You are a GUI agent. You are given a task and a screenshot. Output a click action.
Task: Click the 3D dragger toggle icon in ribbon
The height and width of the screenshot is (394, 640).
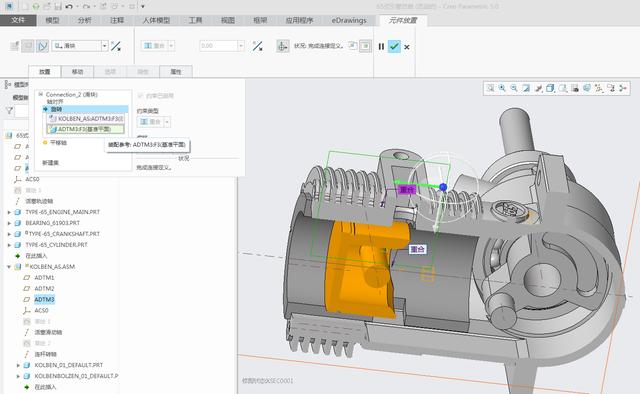282,46
